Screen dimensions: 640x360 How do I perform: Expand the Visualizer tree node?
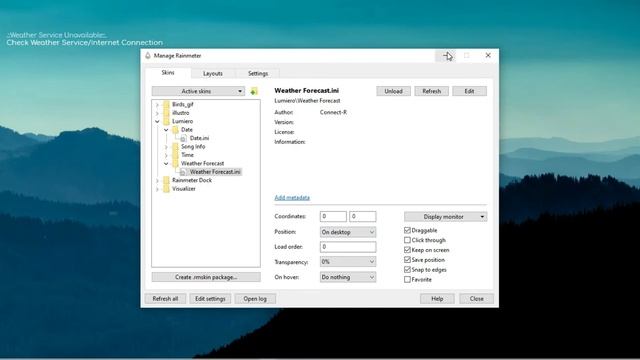click(157, 189)
